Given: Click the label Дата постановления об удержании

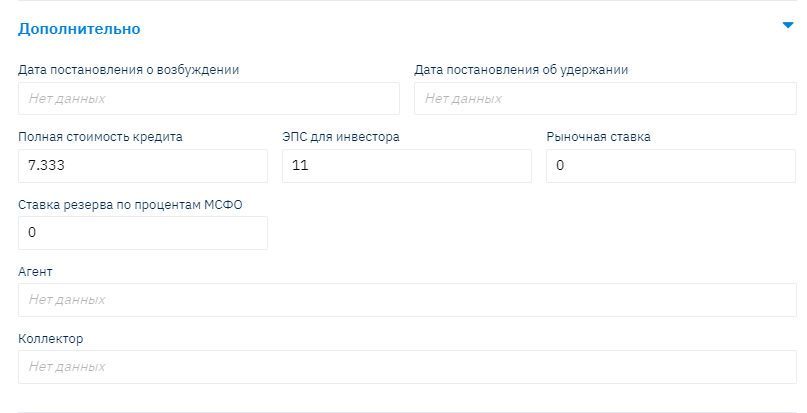Looking at the screenshot, I should [520, 69].
